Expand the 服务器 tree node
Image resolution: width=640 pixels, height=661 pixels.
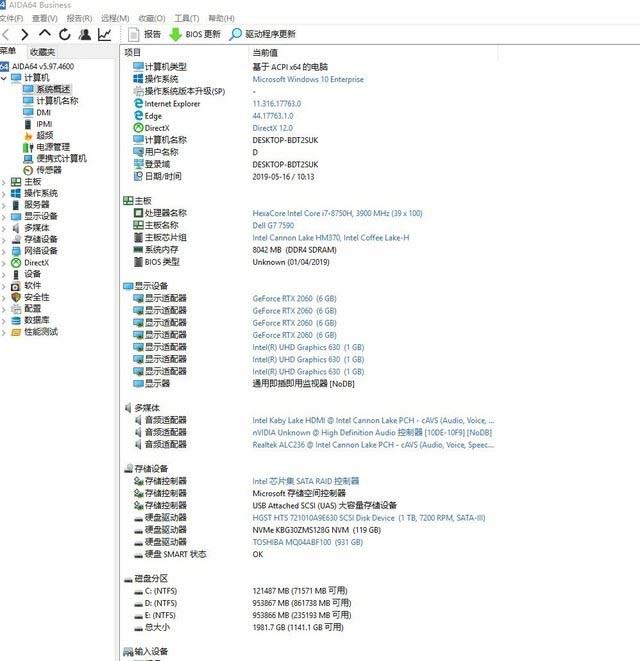point(4,205)
